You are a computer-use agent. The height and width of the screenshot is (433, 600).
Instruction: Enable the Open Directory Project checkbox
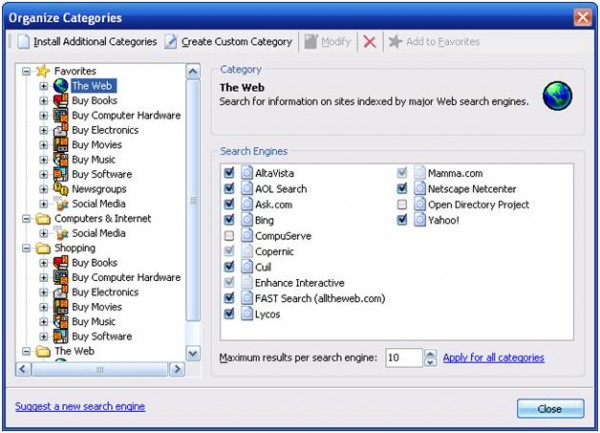pos(402,204)
